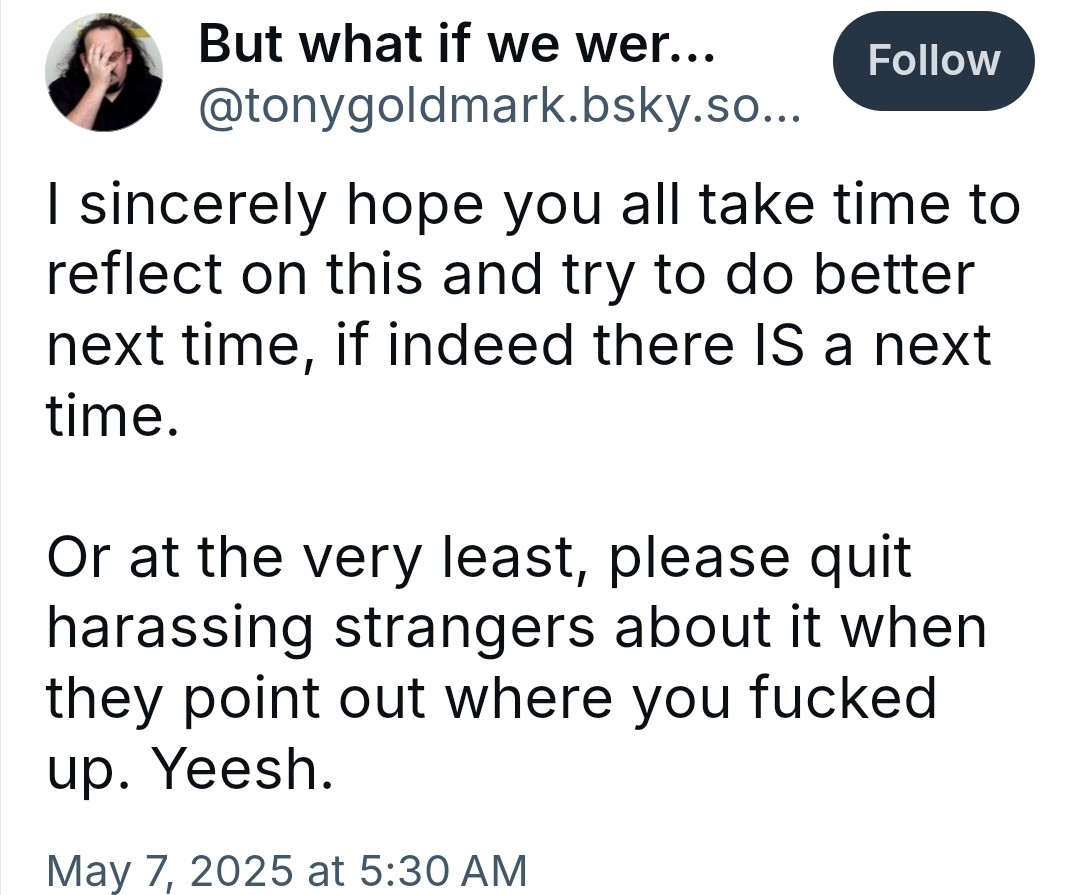1079x895 pixels.
Task: Click the phrase 'harassing strangers' in the post
Action: coord(321,629)
